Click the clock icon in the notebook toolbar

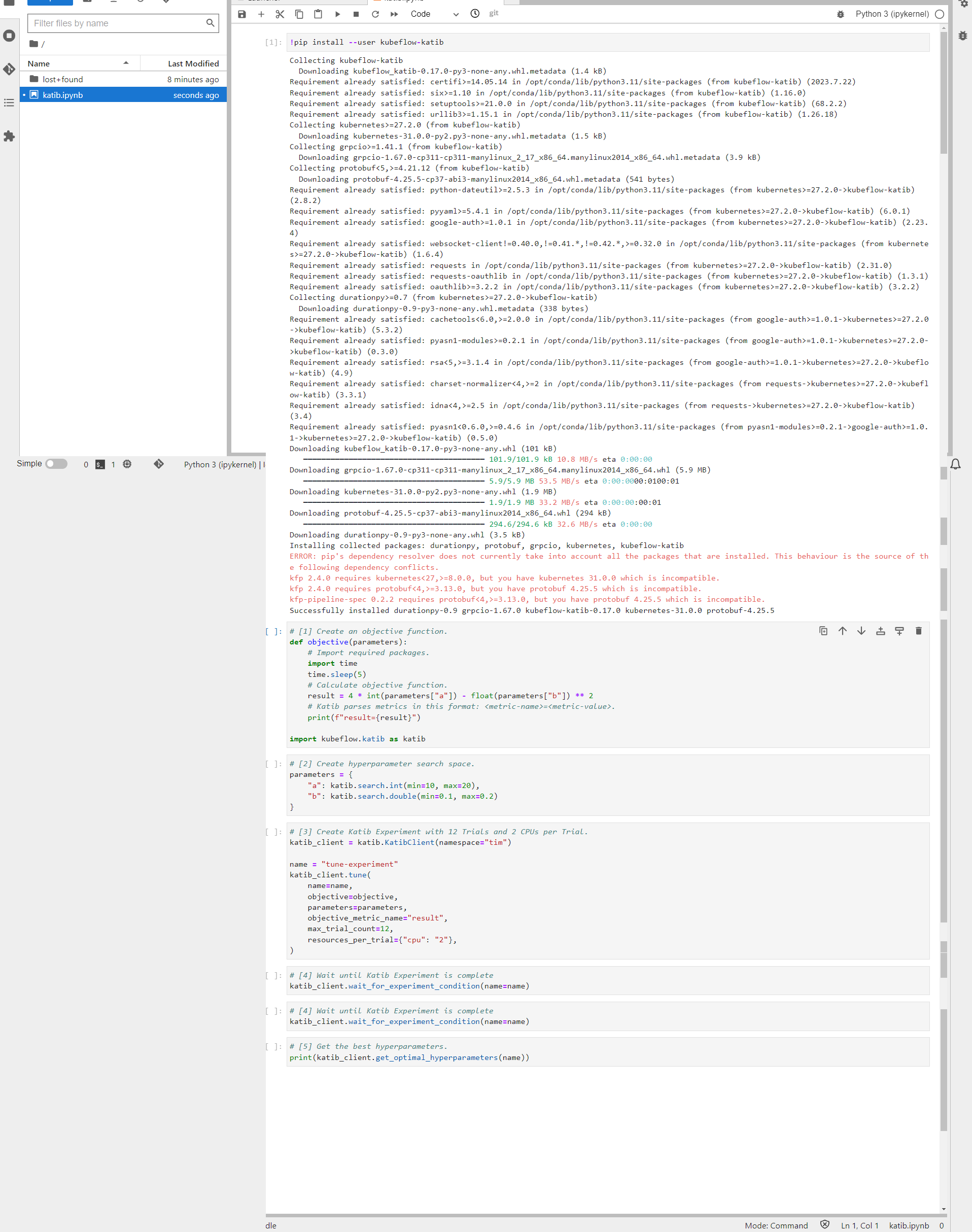point(475,14)
